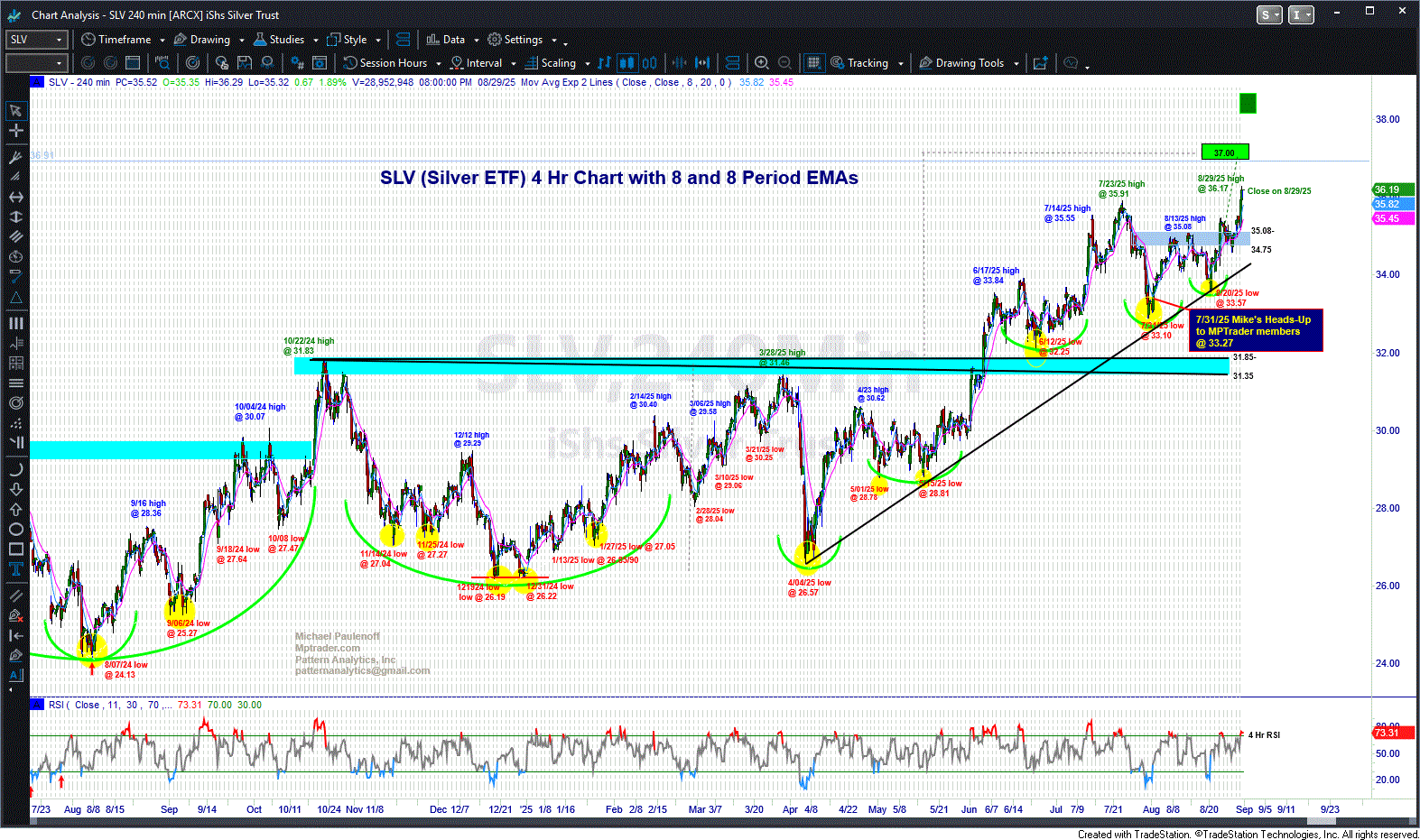1420x840 pixels.
Task: Click the save chart floppy disk icon
Action: click(245, 63)
